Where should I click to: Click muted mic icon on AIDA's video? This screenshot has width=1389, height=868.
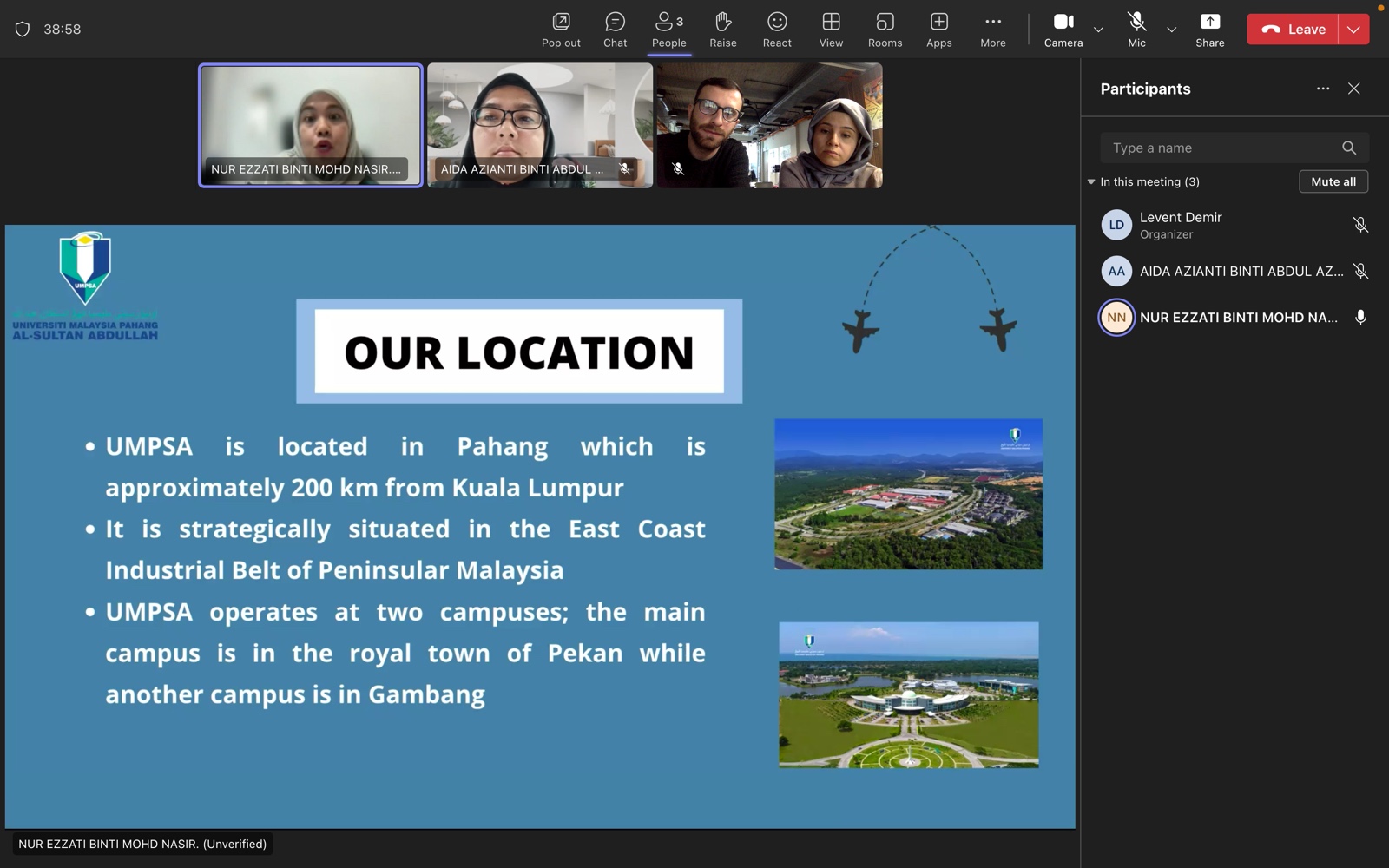coord(625,169)
